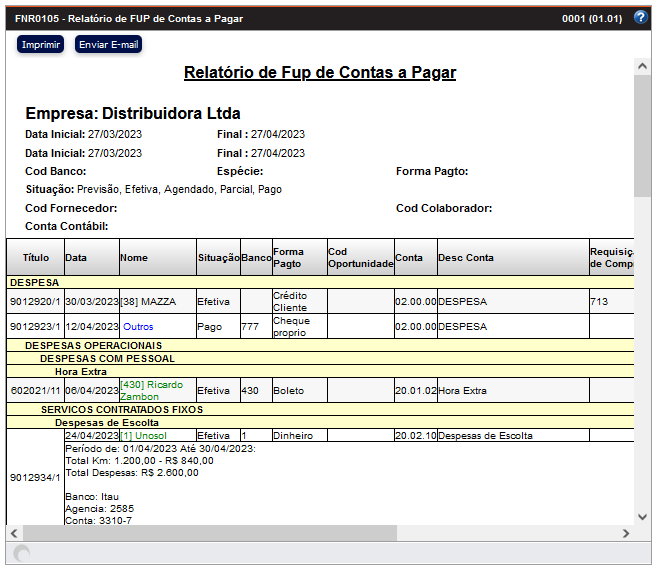The image size is (653, 567).
Task: Open the [1] Unosol supplier link
Action: tap(143, 436)
